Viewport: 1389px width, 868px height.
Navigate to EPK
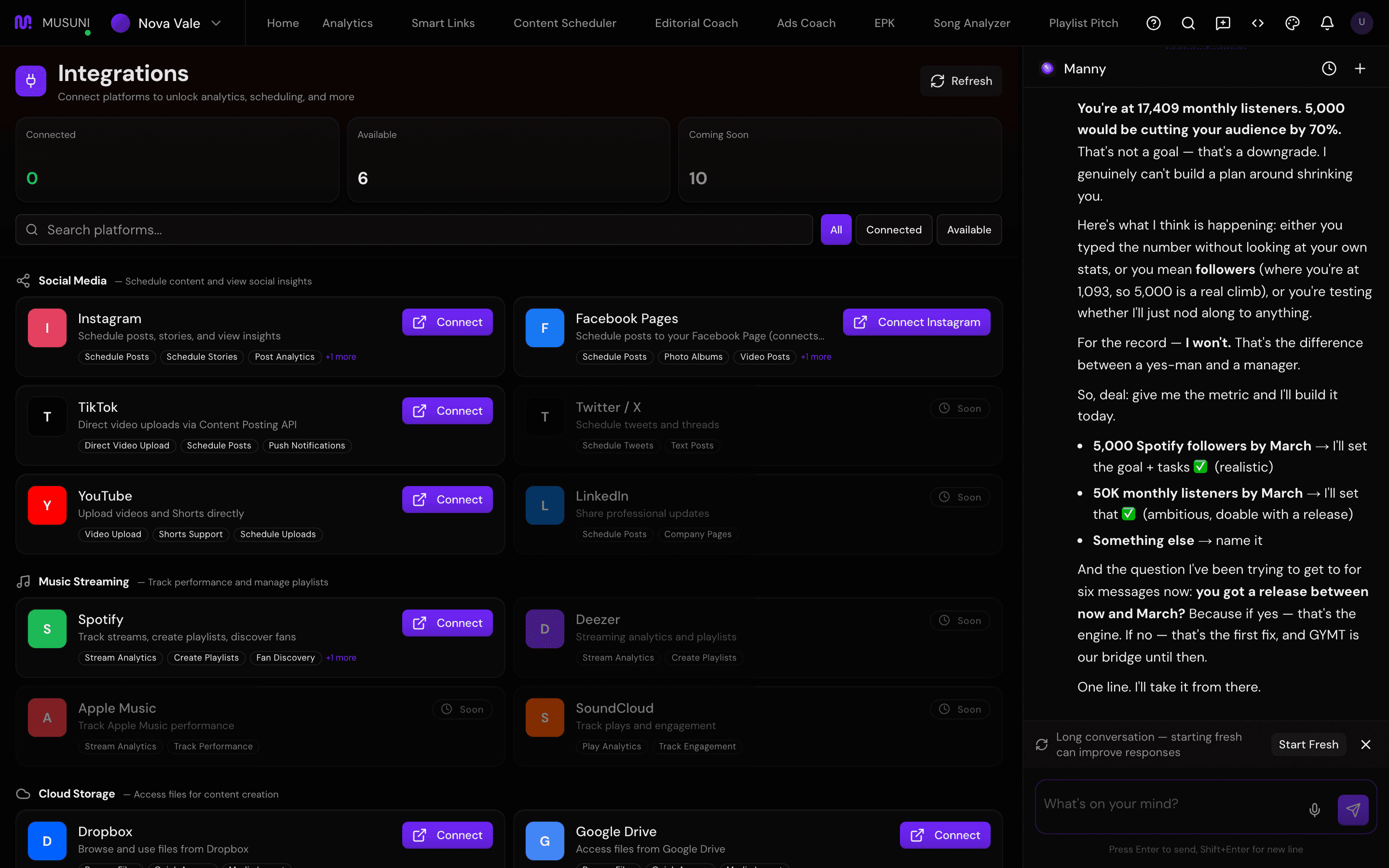click(885, 23)
